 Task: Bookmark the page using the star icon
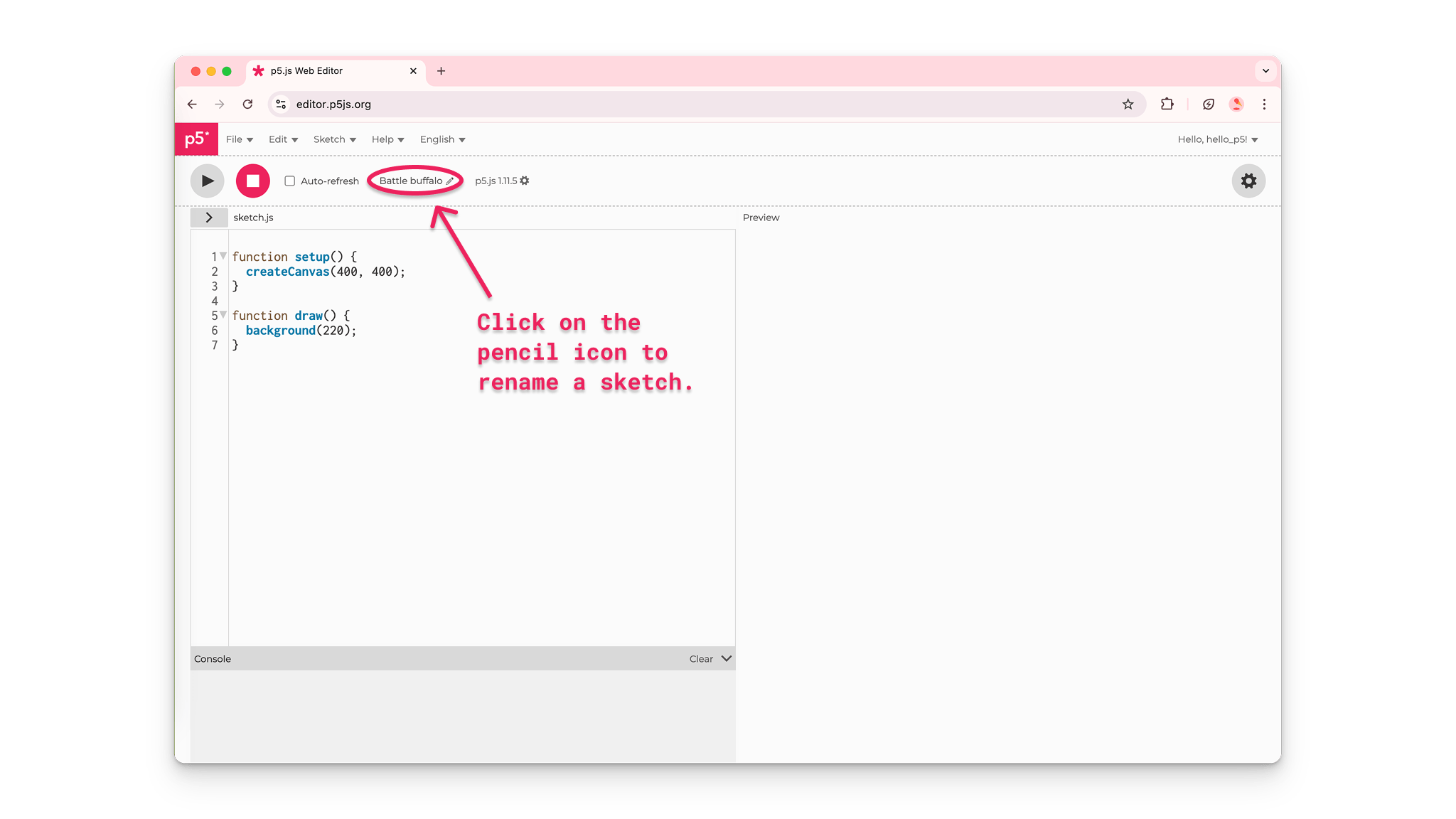[1128, 104]
